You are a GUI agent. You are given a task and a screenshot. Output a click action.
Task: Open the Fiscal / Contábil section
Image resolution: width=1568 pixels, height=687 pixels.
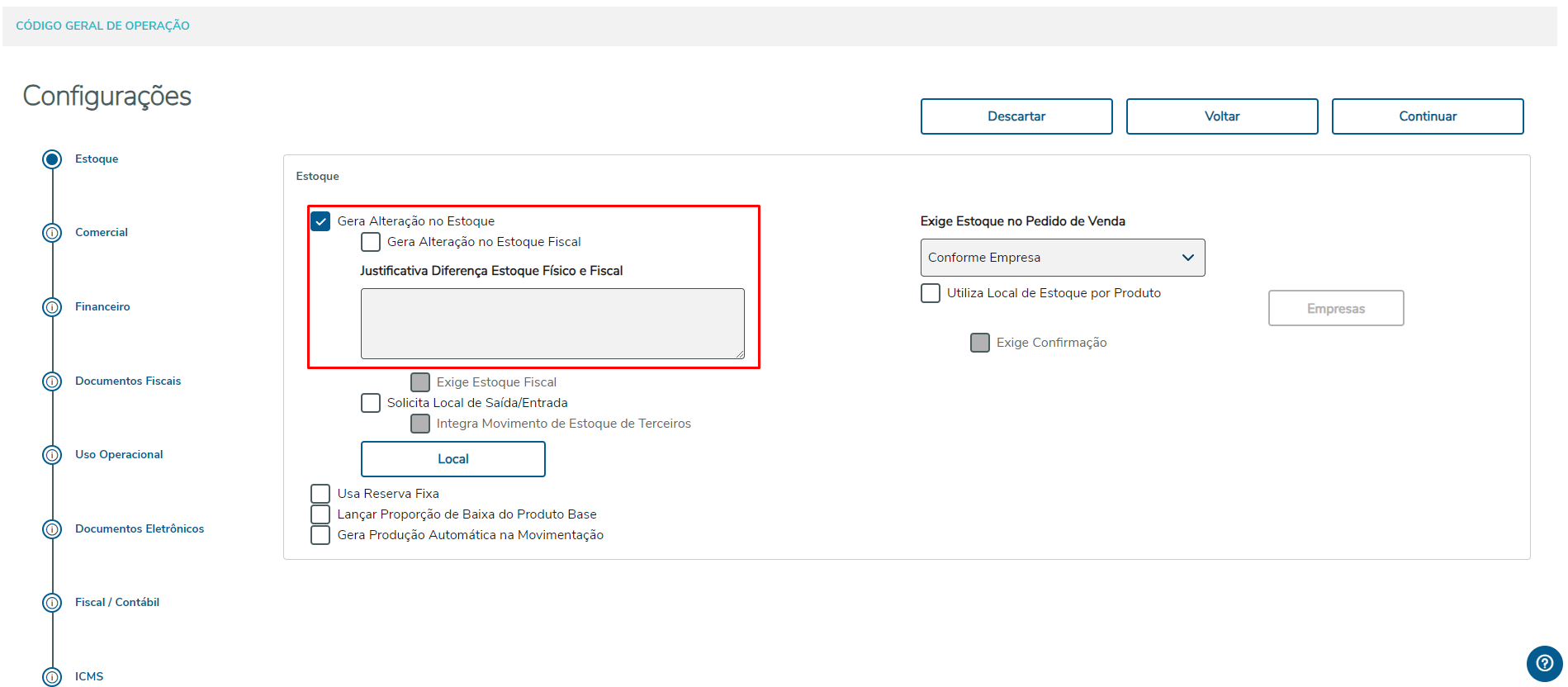pos(117,603)
